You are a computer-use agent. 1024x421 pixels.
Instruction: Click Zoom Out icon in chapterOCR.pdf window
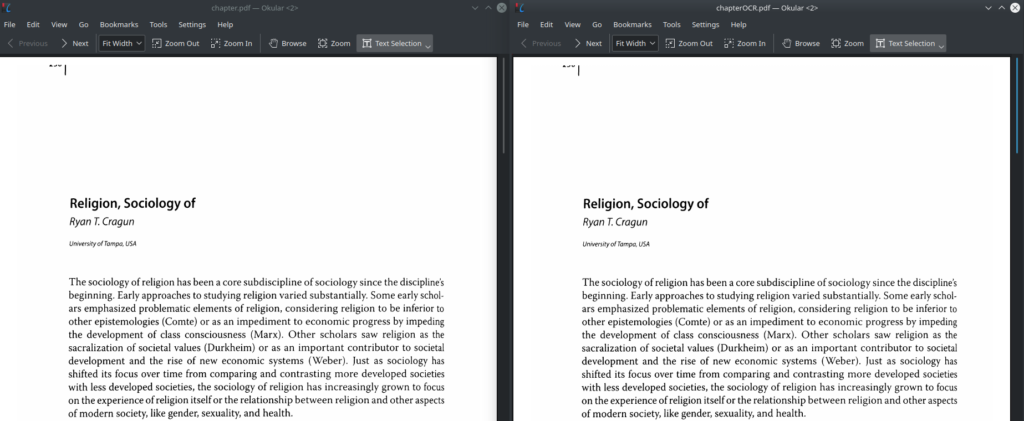tap(670, 44)
